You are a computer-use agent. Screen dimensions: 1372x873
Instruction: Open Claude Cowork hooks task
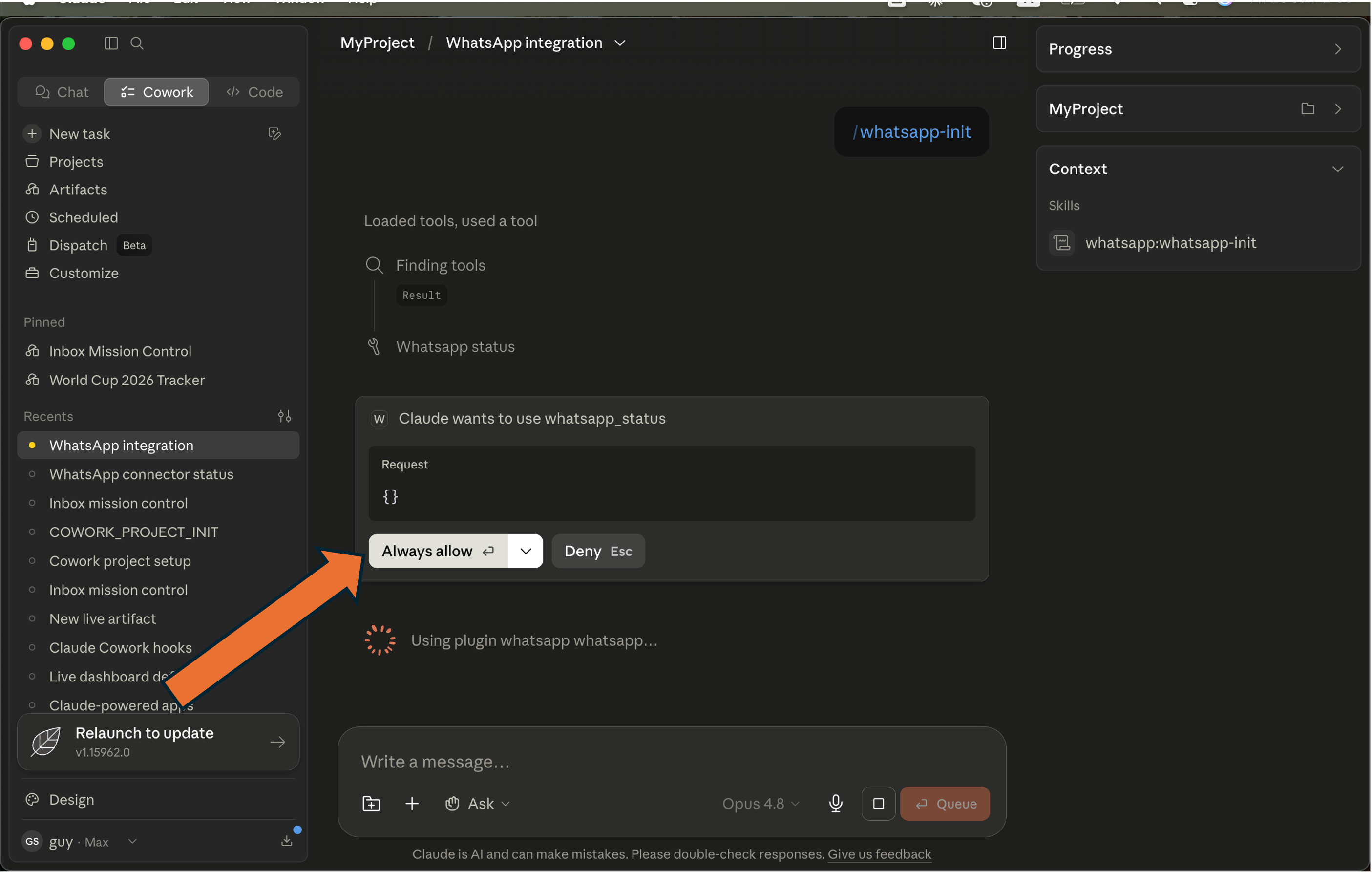pos(120,648)
